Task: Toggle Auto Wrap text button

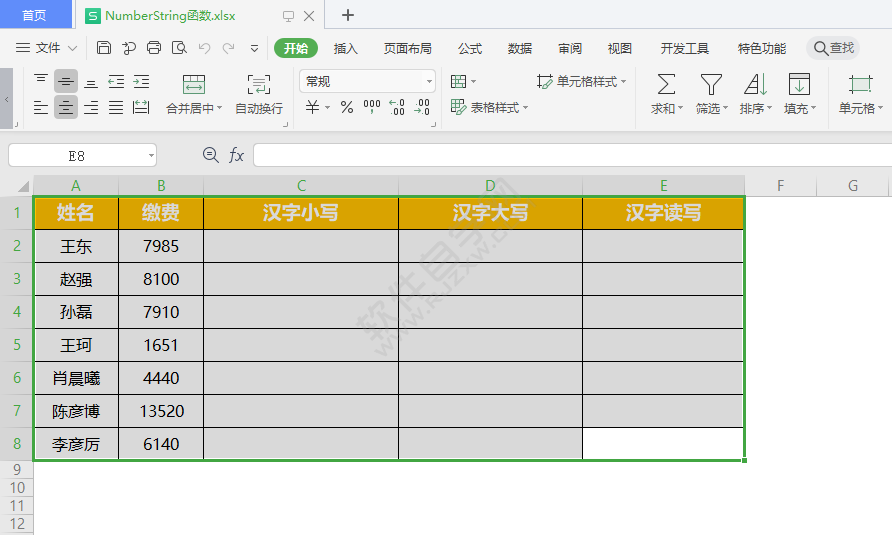Action: pos(259,94)
